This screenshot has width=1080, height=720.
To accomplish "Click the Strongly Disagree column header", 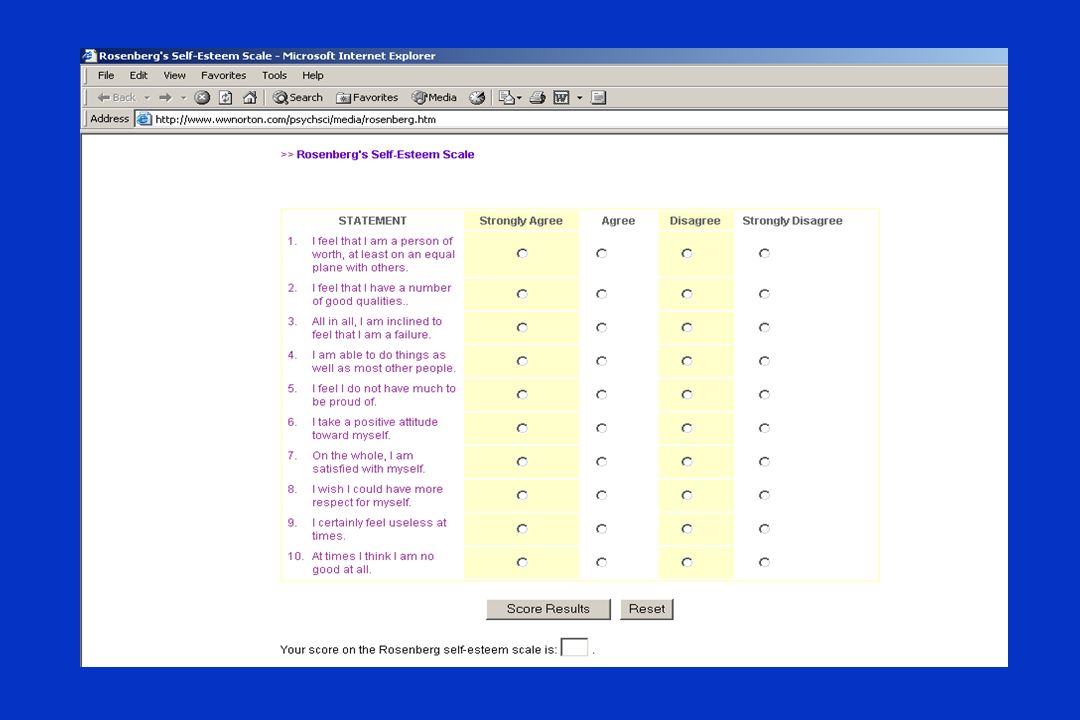I will tap(792, 221).
